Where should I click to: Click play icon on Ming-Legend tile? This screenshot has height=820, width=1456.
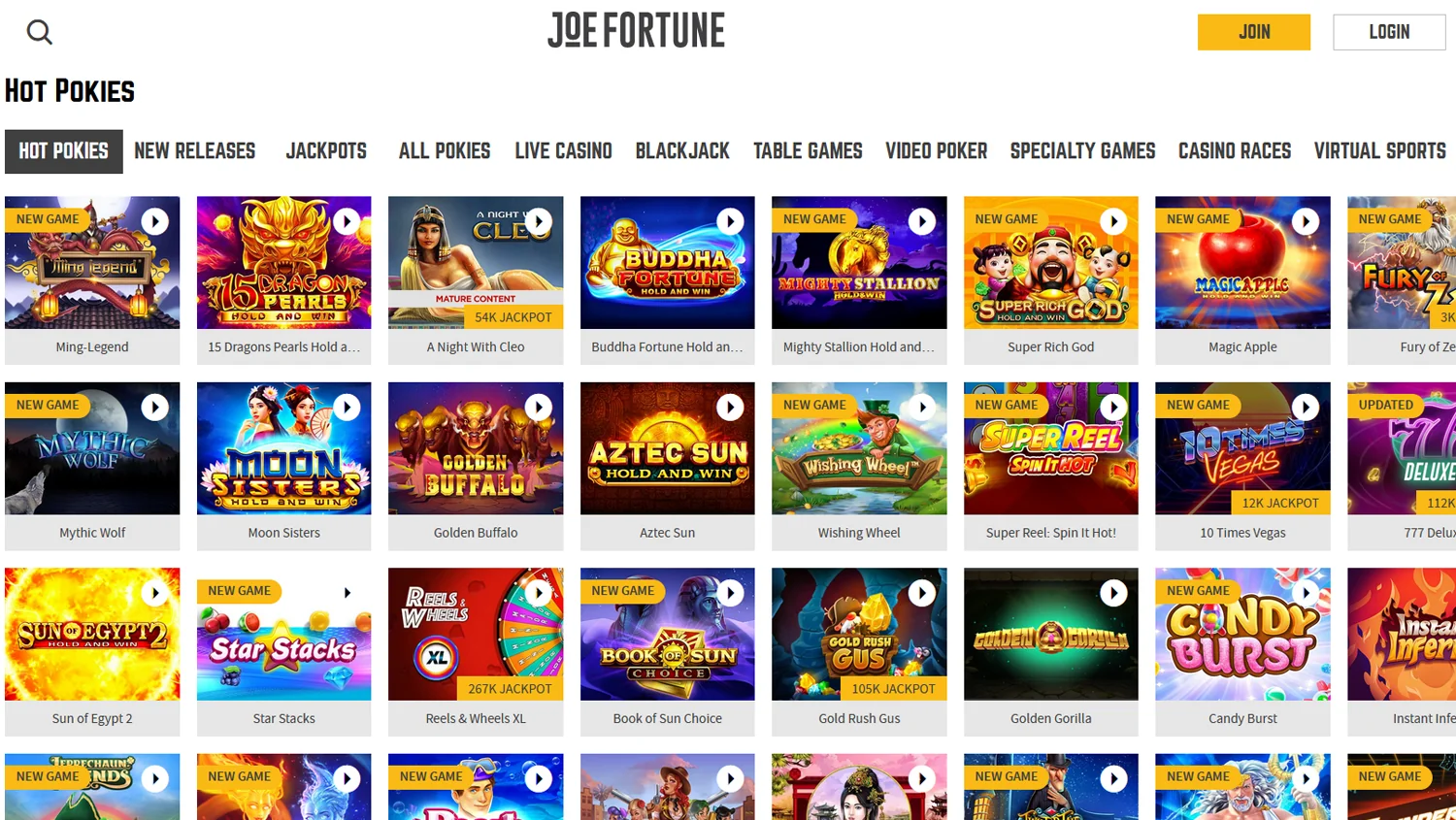pyautogui.click(x=155, y=221)
